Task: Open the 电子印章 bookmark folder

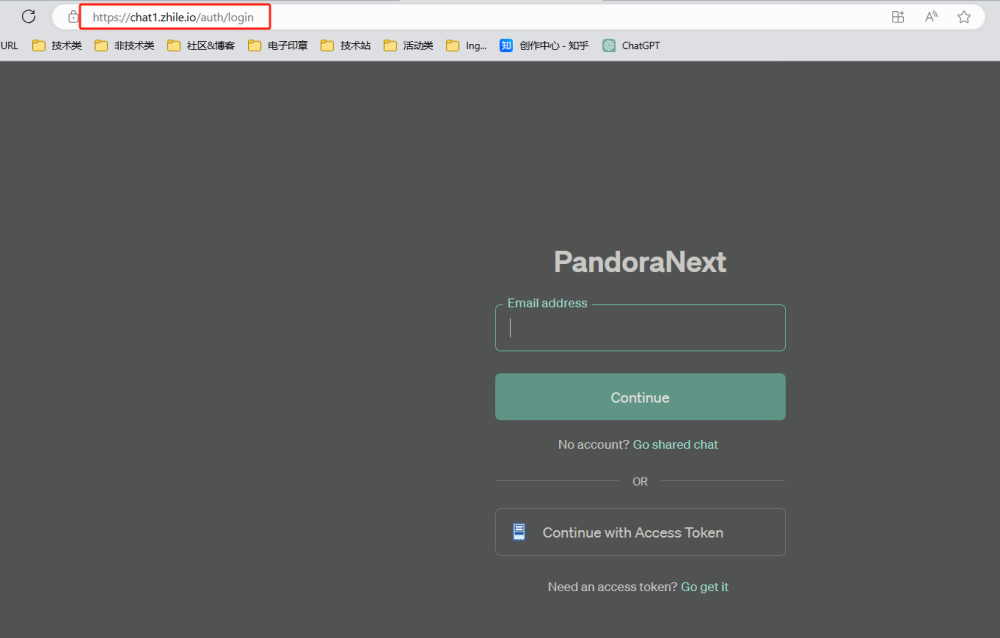Action: pyautogui.click(x=278, y=45)
